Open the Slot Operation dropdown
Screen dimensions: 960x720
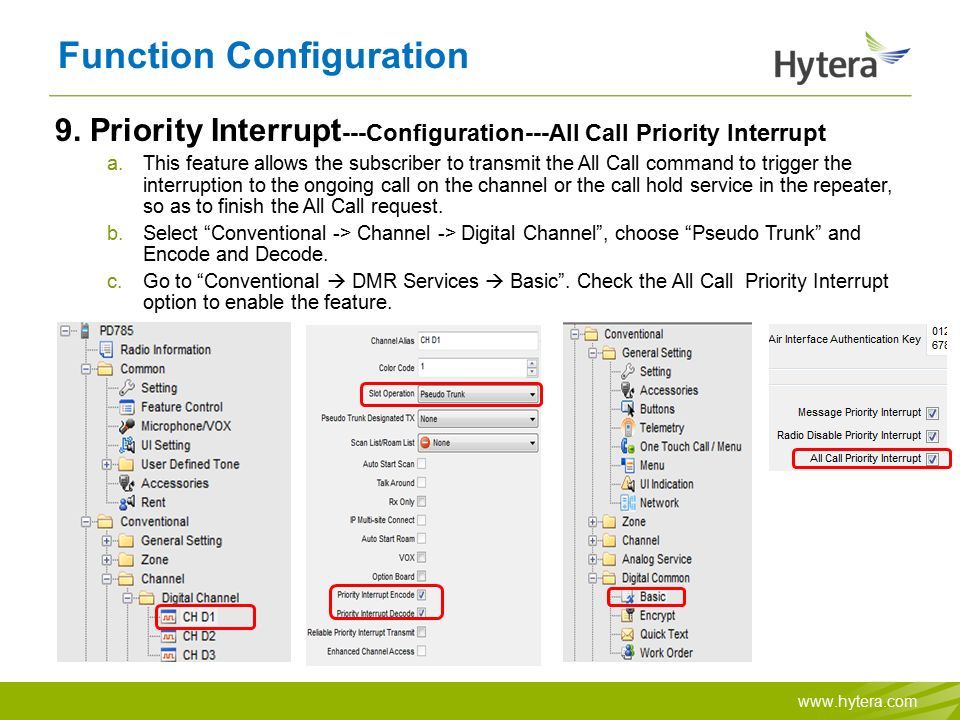[x=478, y=394]
